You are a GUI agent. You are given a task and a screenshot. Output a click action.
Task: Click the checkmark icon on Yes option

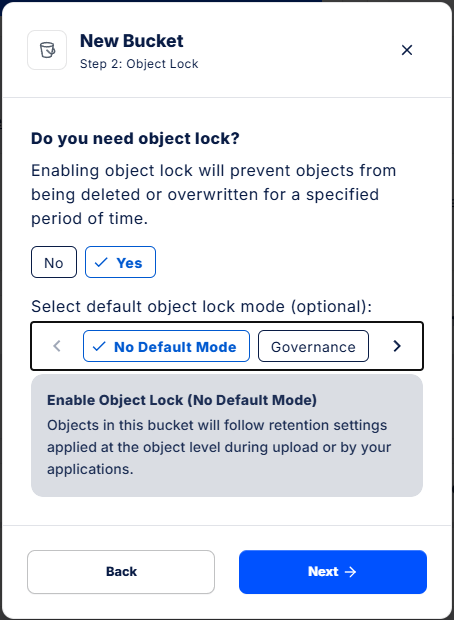(x=101, y=263)
